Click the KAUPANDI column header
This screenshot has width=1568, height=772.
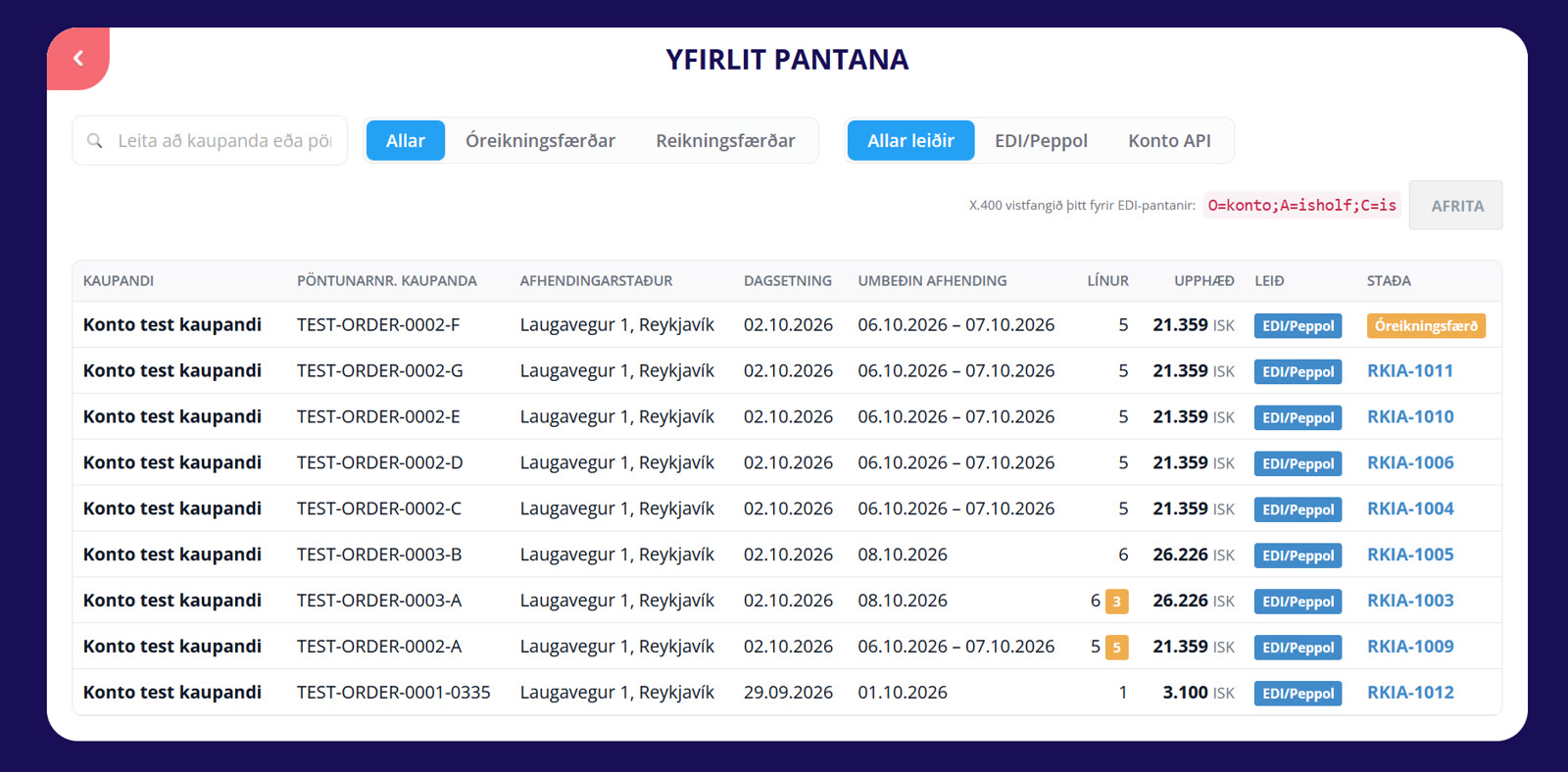click(119, 281)
